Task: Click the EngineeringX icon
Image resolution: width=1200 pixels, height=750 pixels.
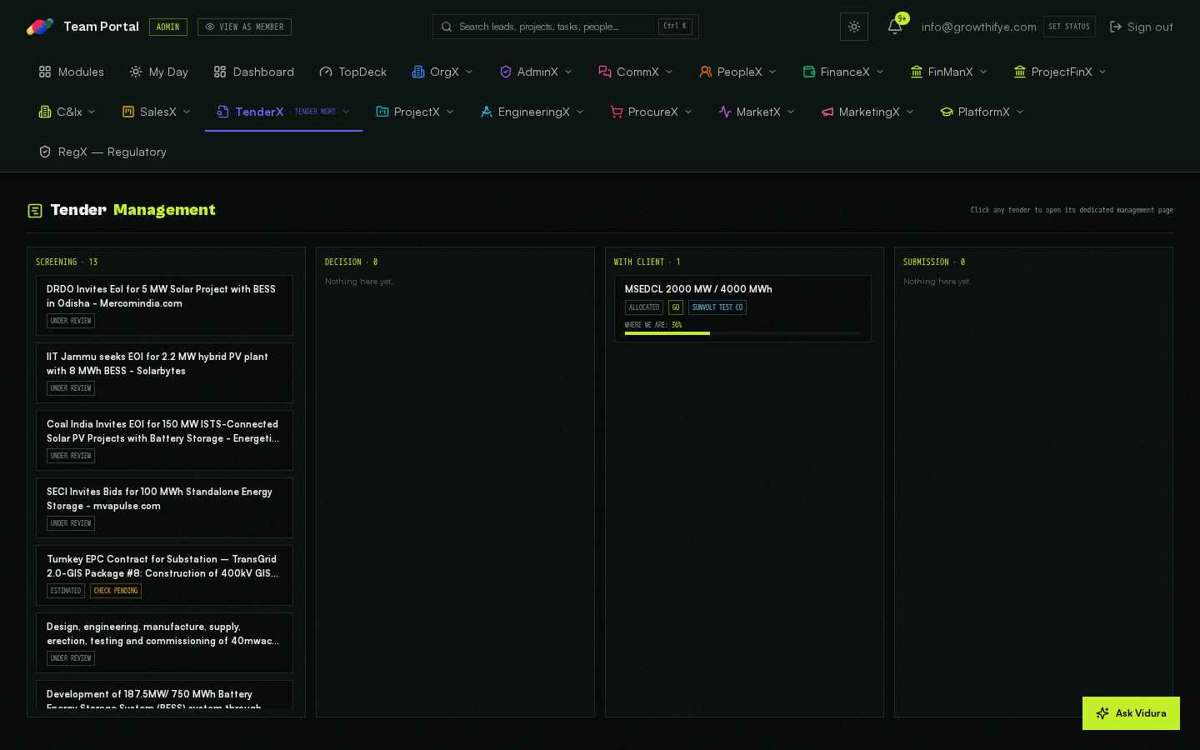Action: [x=486, y=112]
